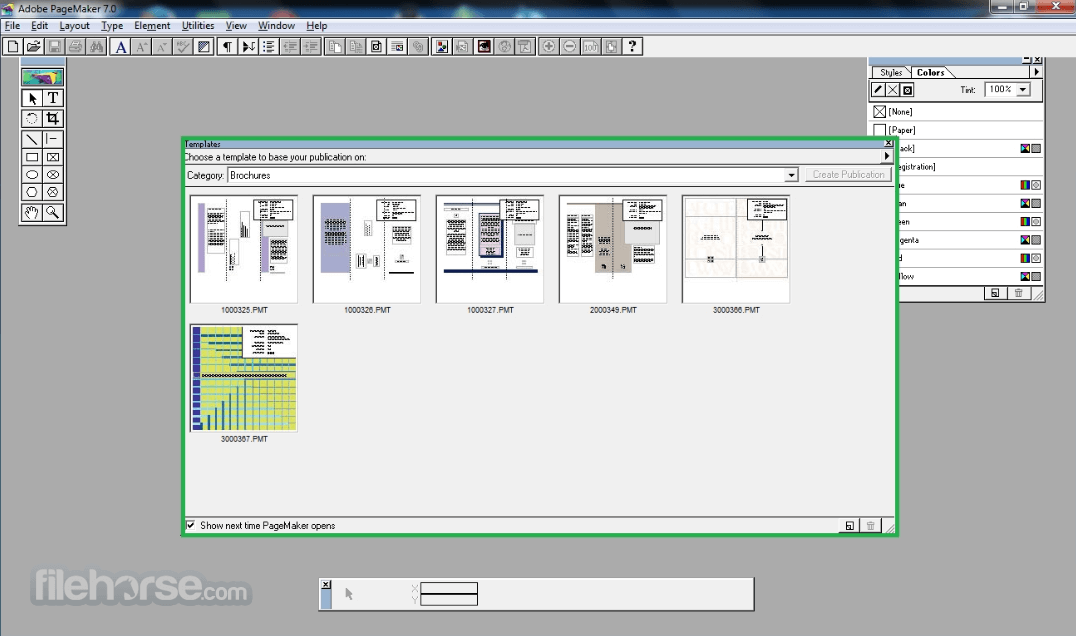This screenshot has width=1076, height=636.
Task: Open the Type menu
Action: click(112, 25)
